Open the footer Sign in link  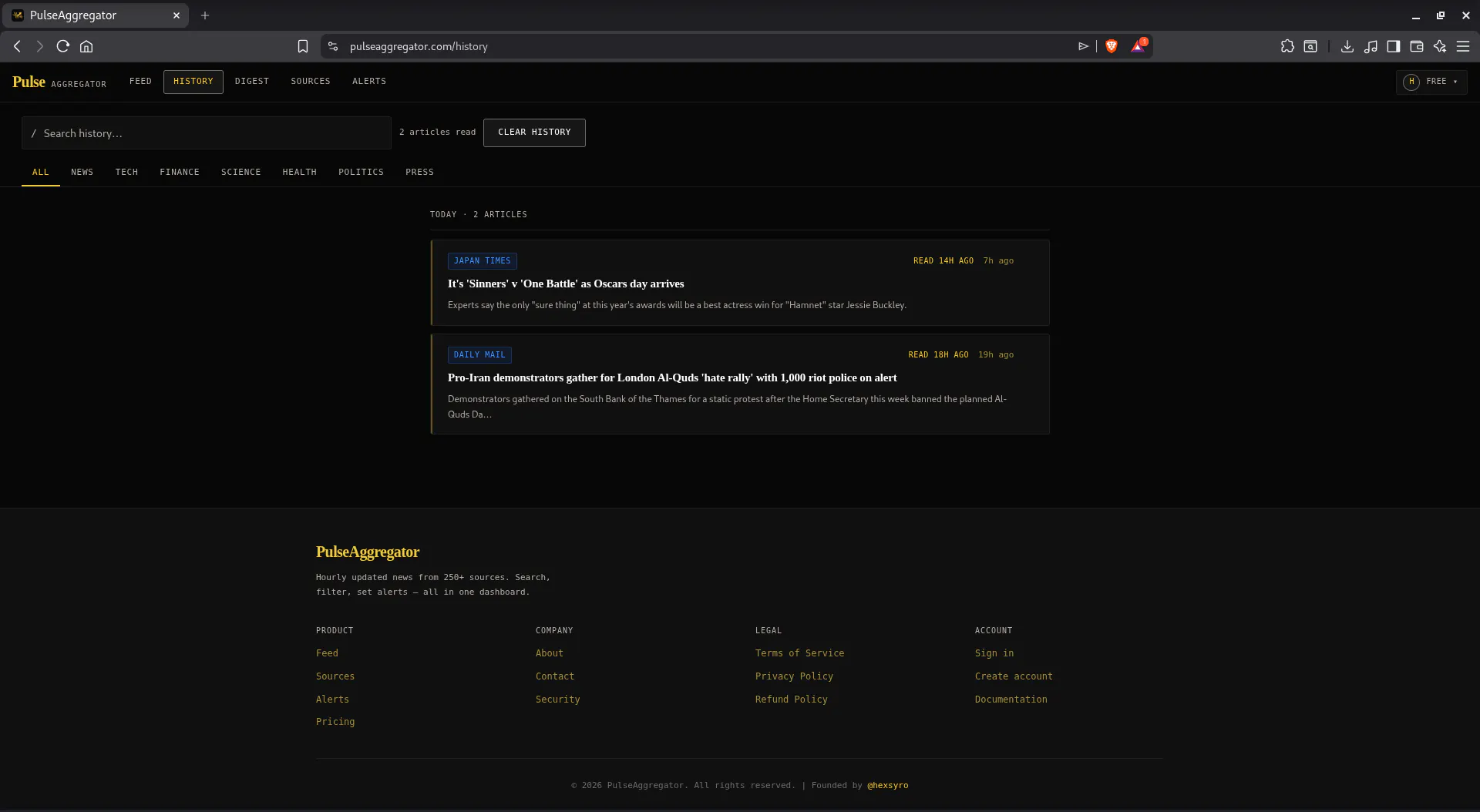[994, 653]
